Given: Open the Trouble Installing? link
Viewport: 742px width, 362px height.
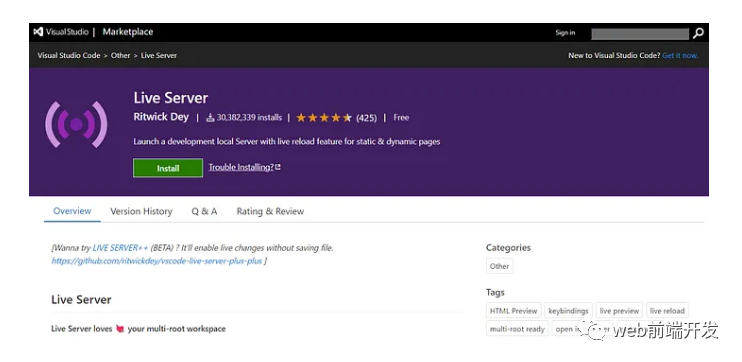Looking at the screenshot, I should pyautogui.click(x=245, y=167).
